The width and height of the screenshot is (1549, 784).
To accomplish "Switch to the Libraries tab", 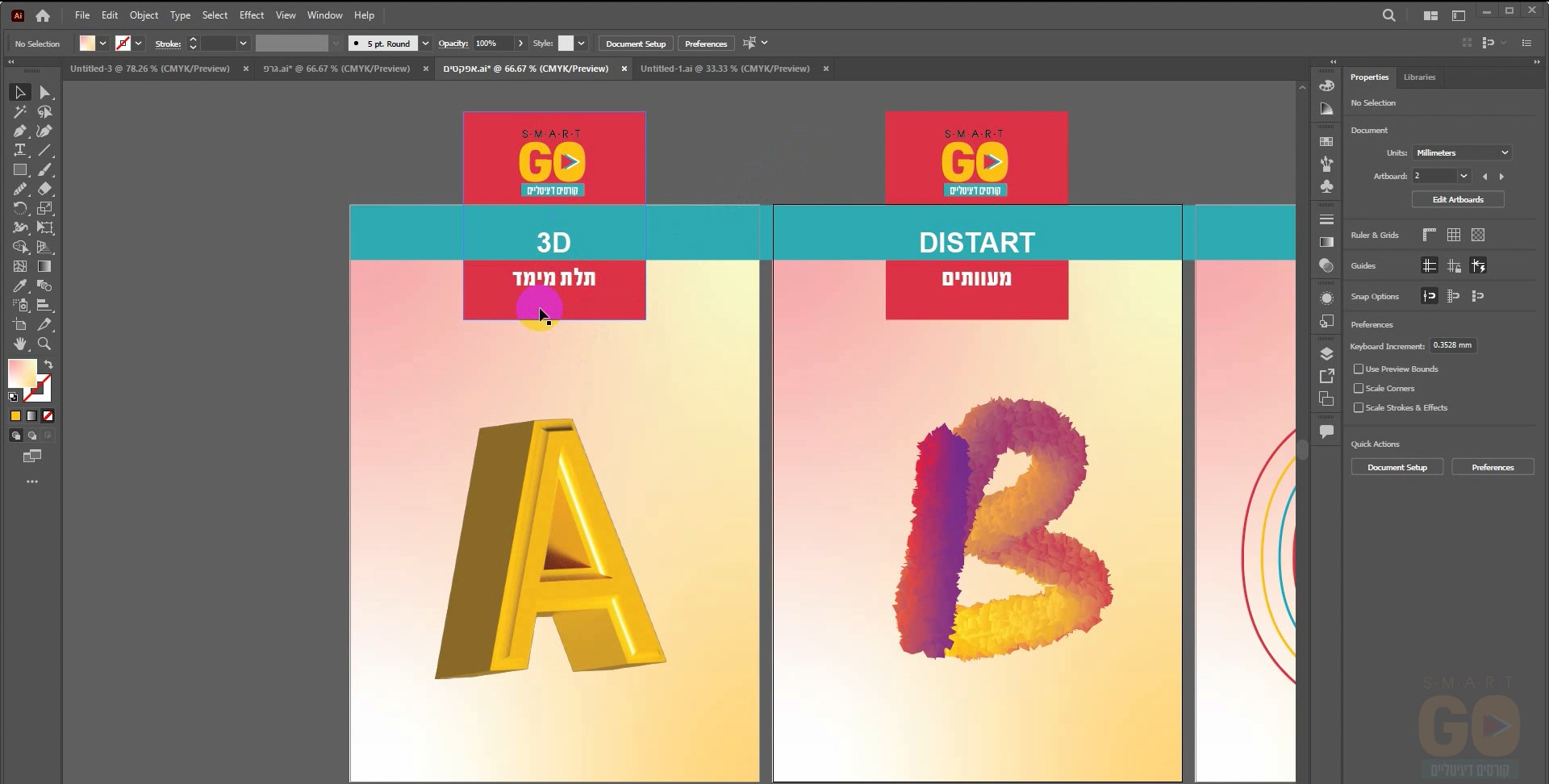I will pos(1419,77).
